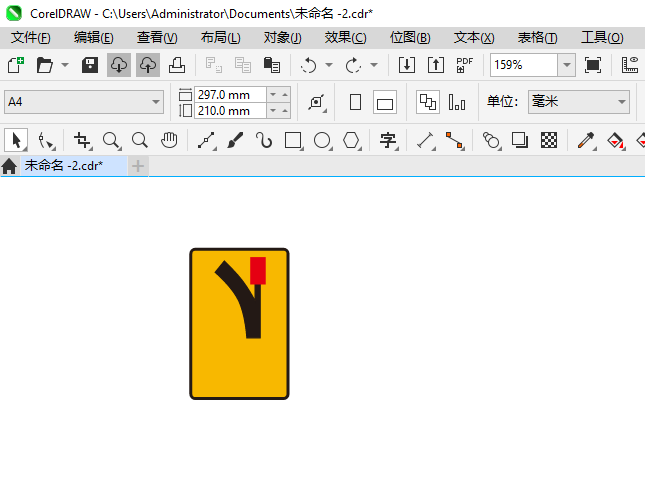This screenshot has width=645, height=483.
Task: Add a new document tab
Action: [x=138, y=166]
